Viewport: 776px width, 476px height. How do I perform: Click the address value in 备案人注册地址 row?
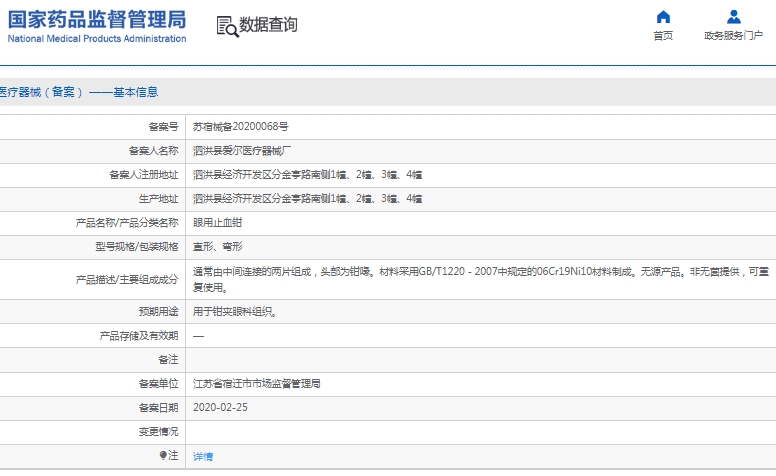pos(307,175)
